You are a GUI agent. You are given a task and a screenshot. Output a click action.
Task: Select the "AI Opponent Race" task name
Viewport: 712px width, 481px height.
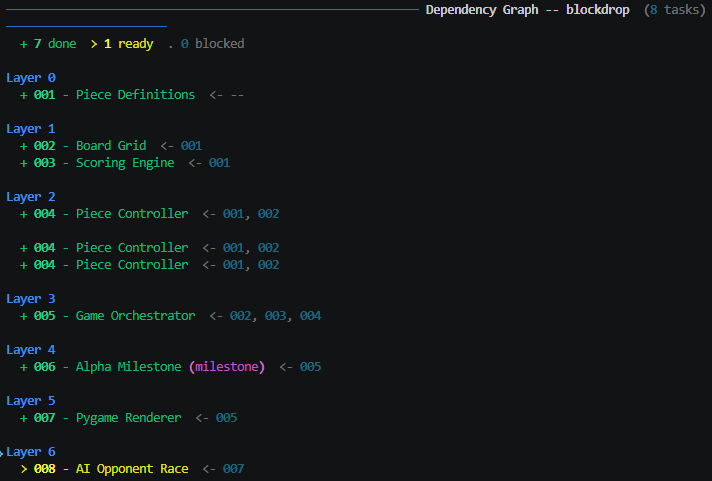coord(132,469)
